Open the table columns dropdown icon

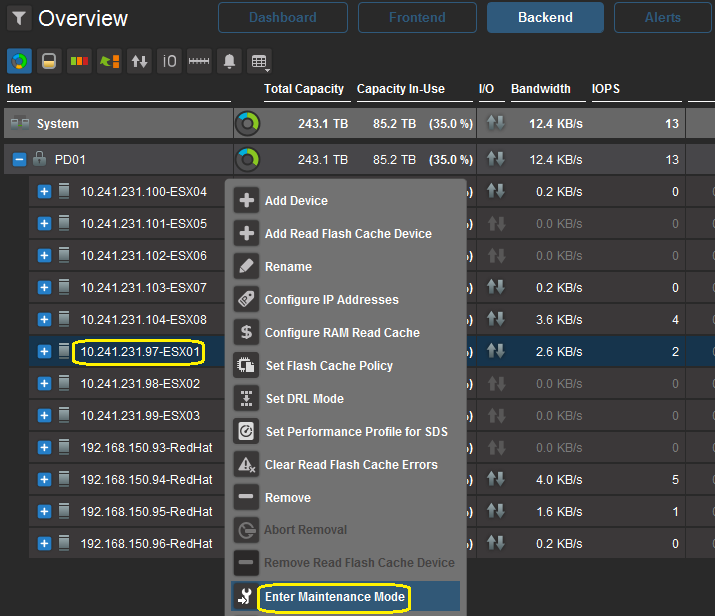[260, 62]
